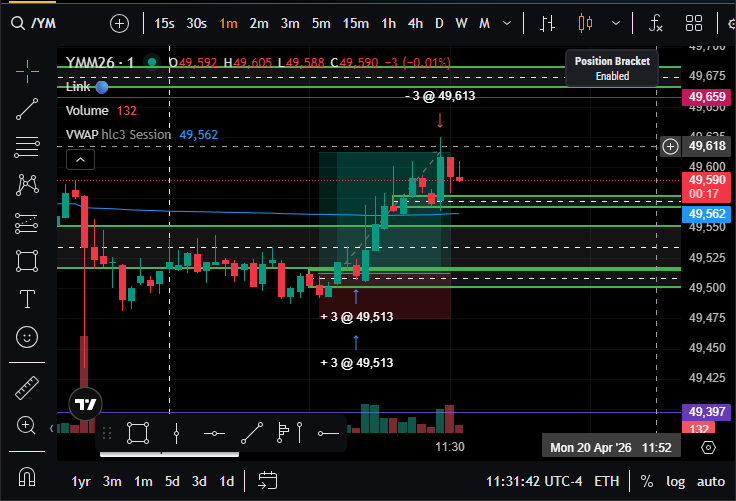Click the TradingView logo badge
The width and height of the screenshot is (736, 501).
pyautogui.click(x=85, y=404)
